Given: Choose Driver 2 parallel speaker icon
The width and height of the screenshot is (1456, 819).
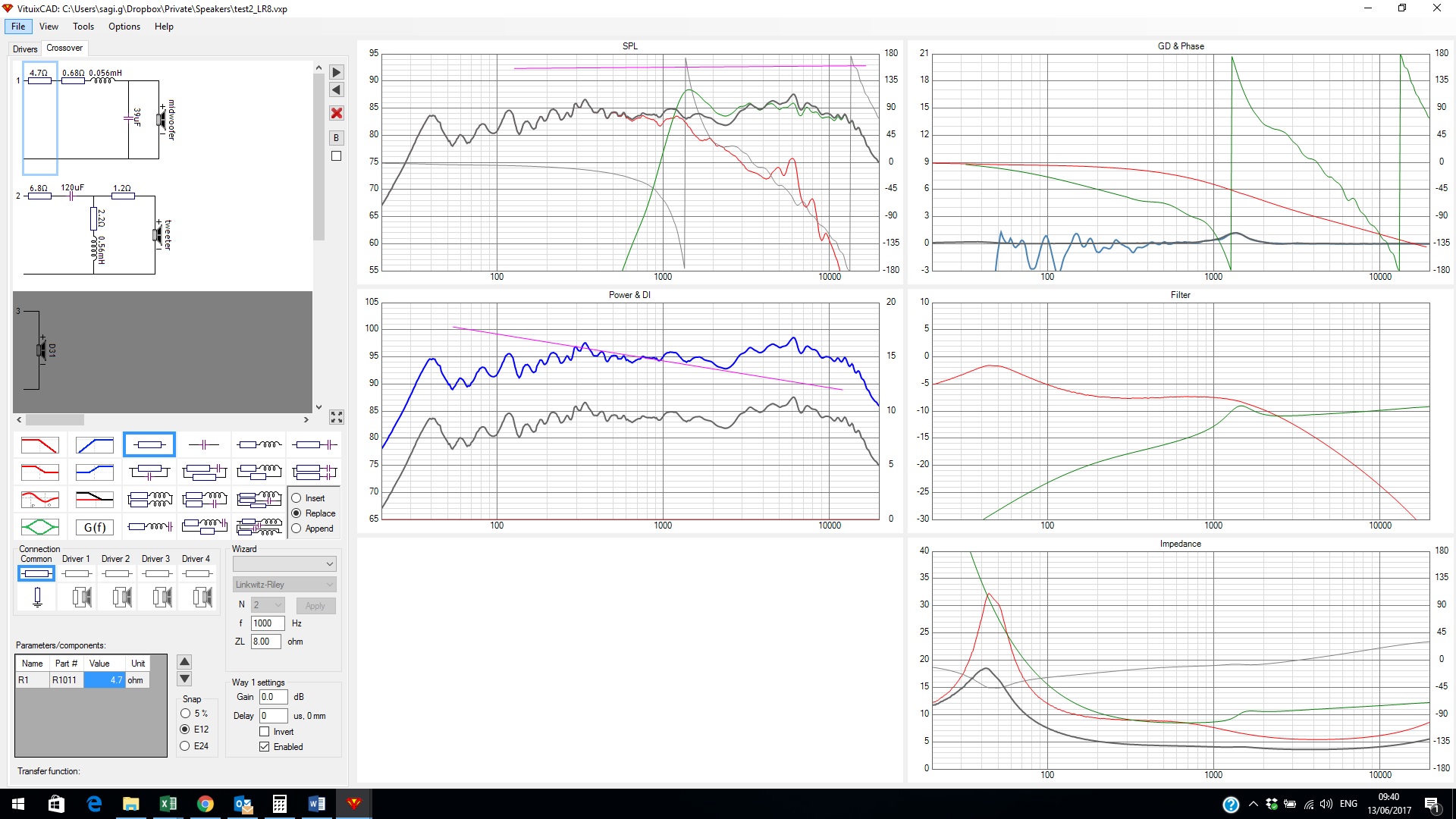Looking at the screenshot, I should [x=121, y=598].
